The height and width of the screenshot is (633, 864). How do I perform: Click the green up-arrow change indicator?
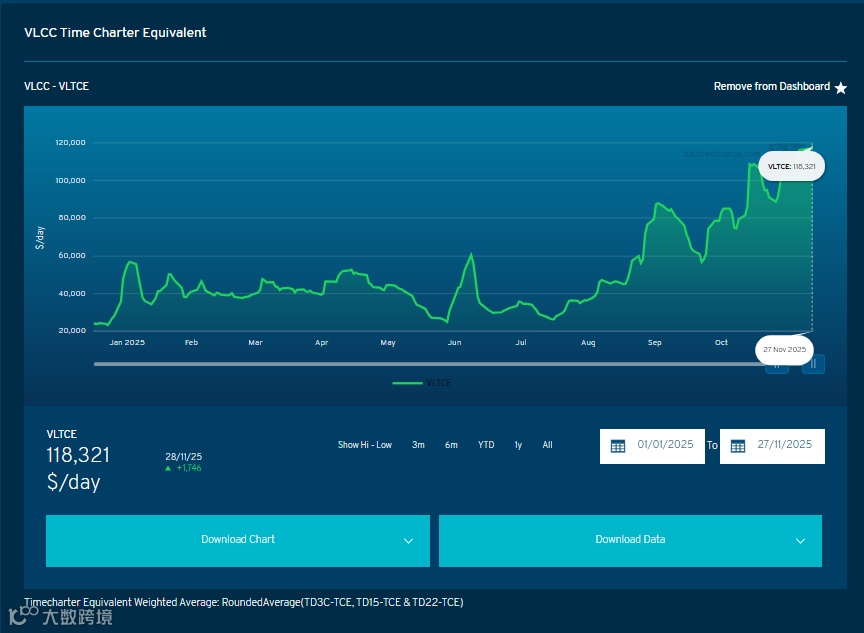pyautogui.click(x=168, y=468)
